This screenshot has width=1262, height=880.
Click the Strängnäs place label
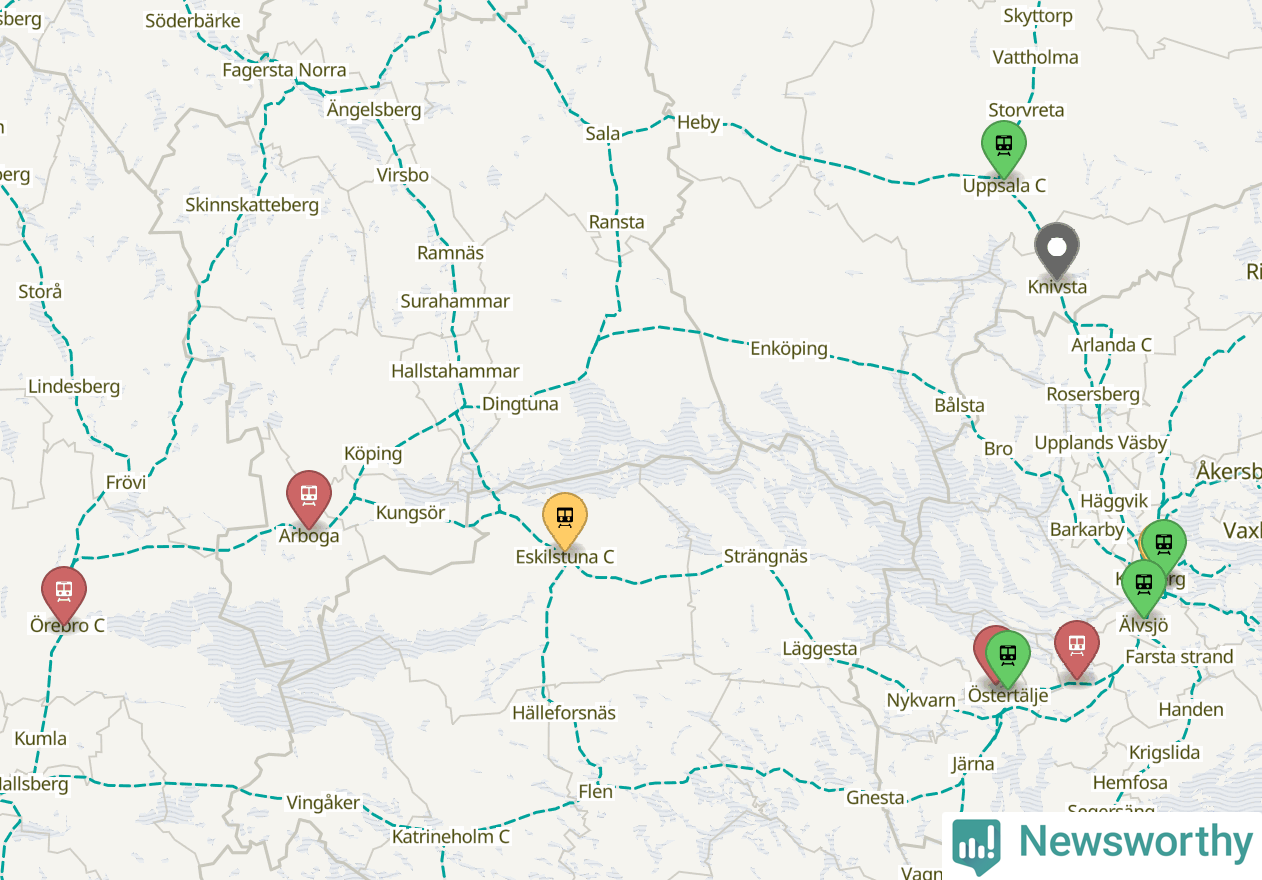pyautogui.click(x=765, y=557)
